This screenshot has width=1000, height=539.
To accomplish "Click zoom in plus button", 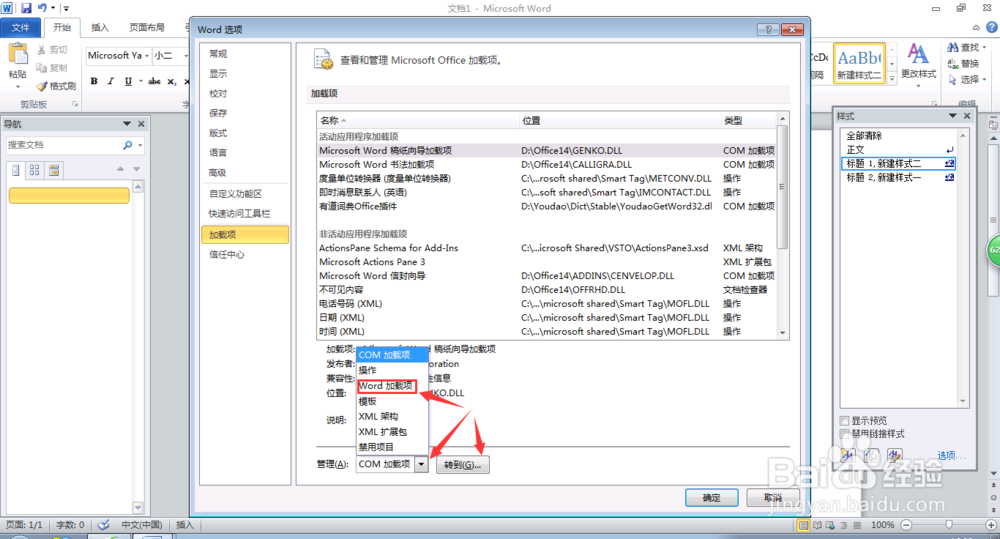I will click(x=990, y=525).
